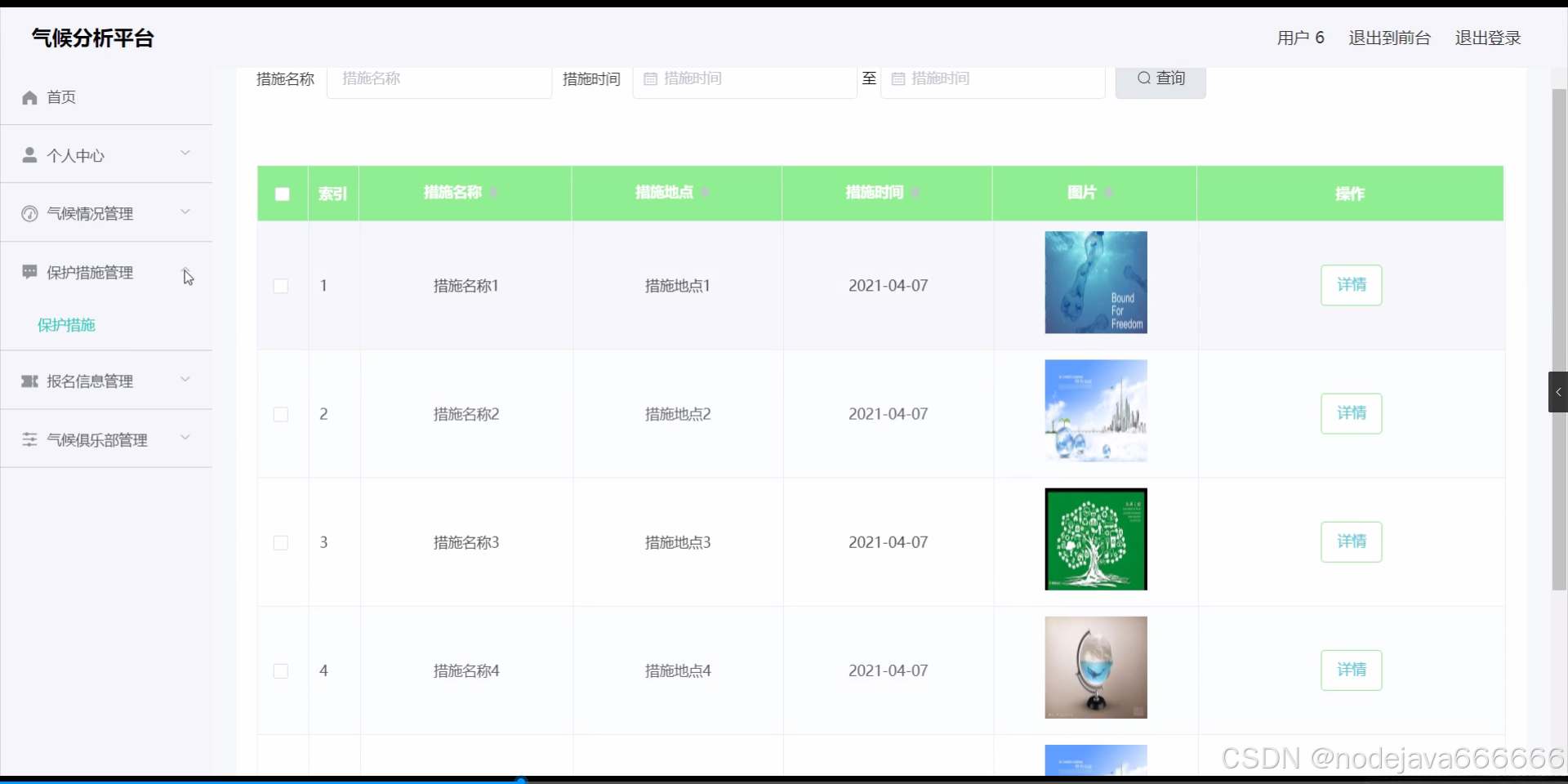Check the box for row 措施名称4
Image resolution: width=1568 pixels, height=784 pixels.
(x=281, y=670)
